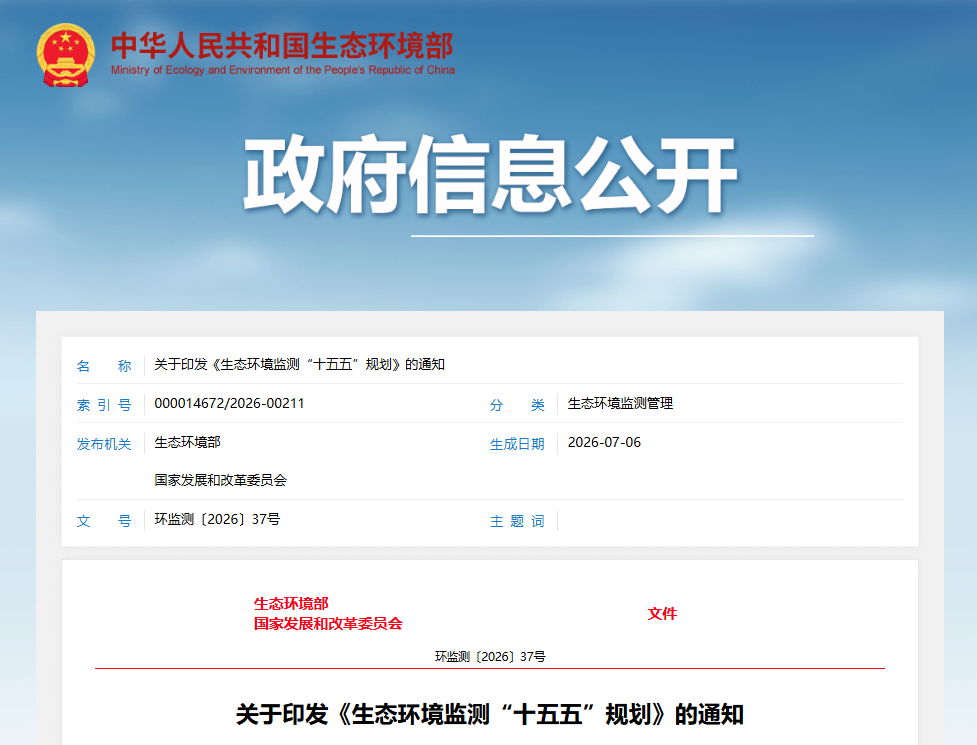The height and width of the screenshot is (745, 977).
Task: Click the 名称 field label
Action: pyautogui.click(x=103, y=366)
